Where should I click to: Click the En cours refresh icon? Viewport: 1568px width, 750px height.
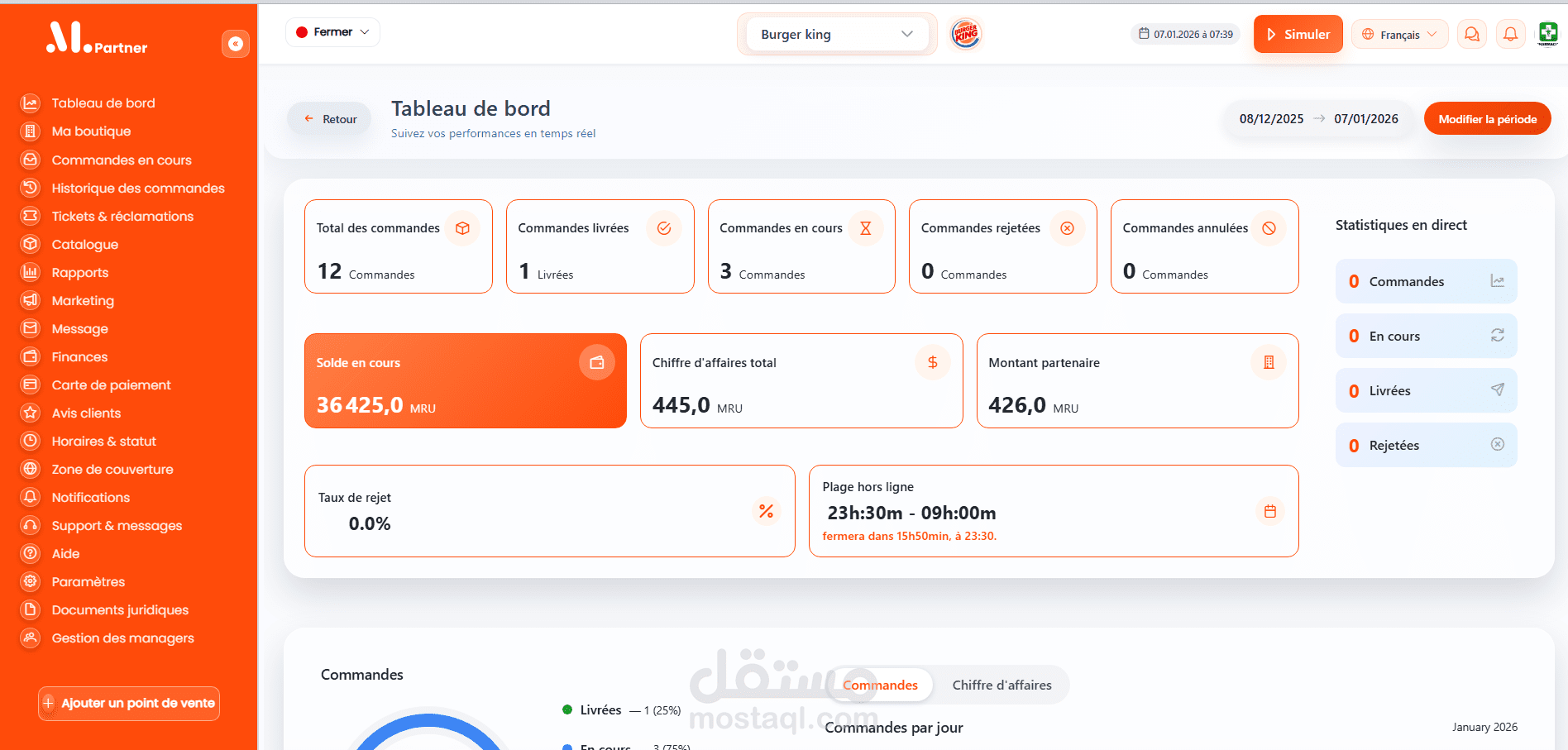1498,336
